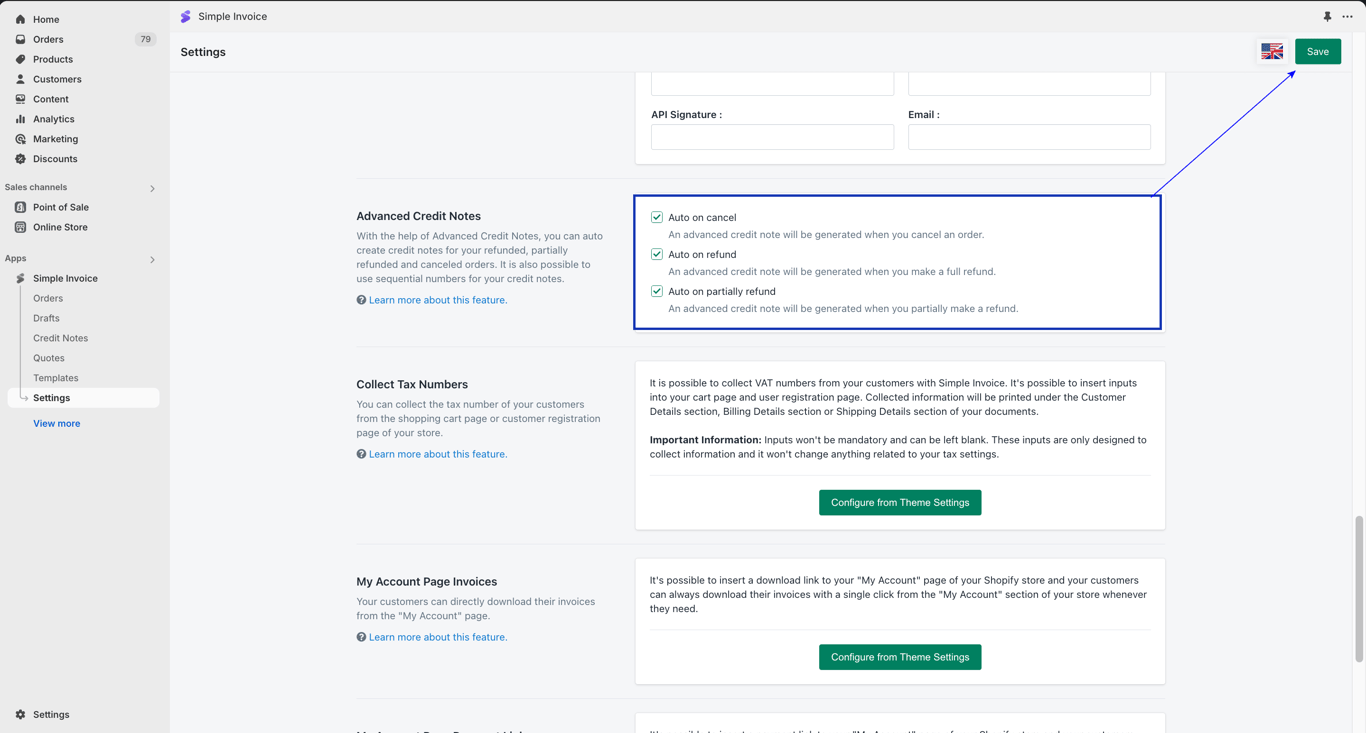Open the Advanced Credit Notes learn more link
This screenshot has width=1366, height=733.
pyautogui.click(x=438, y=300)
